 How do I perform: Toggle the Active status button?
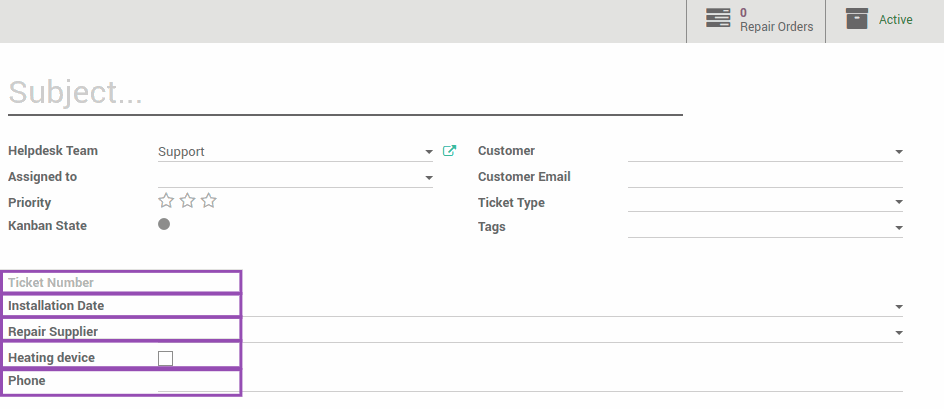(x=884, y=21)
